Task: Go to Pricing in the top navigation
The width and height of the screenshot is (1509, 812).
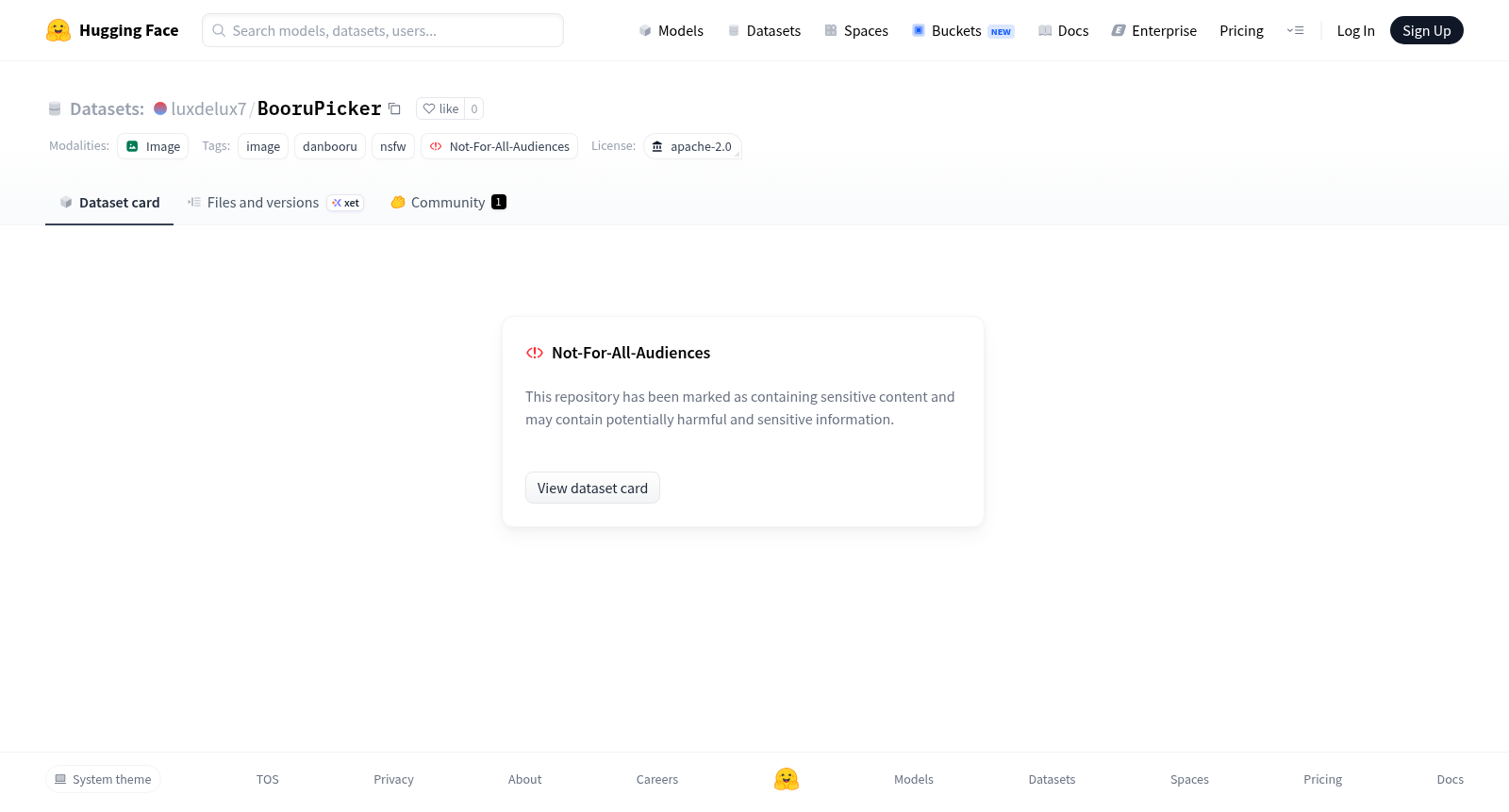Action: [x=1241, y=30]
